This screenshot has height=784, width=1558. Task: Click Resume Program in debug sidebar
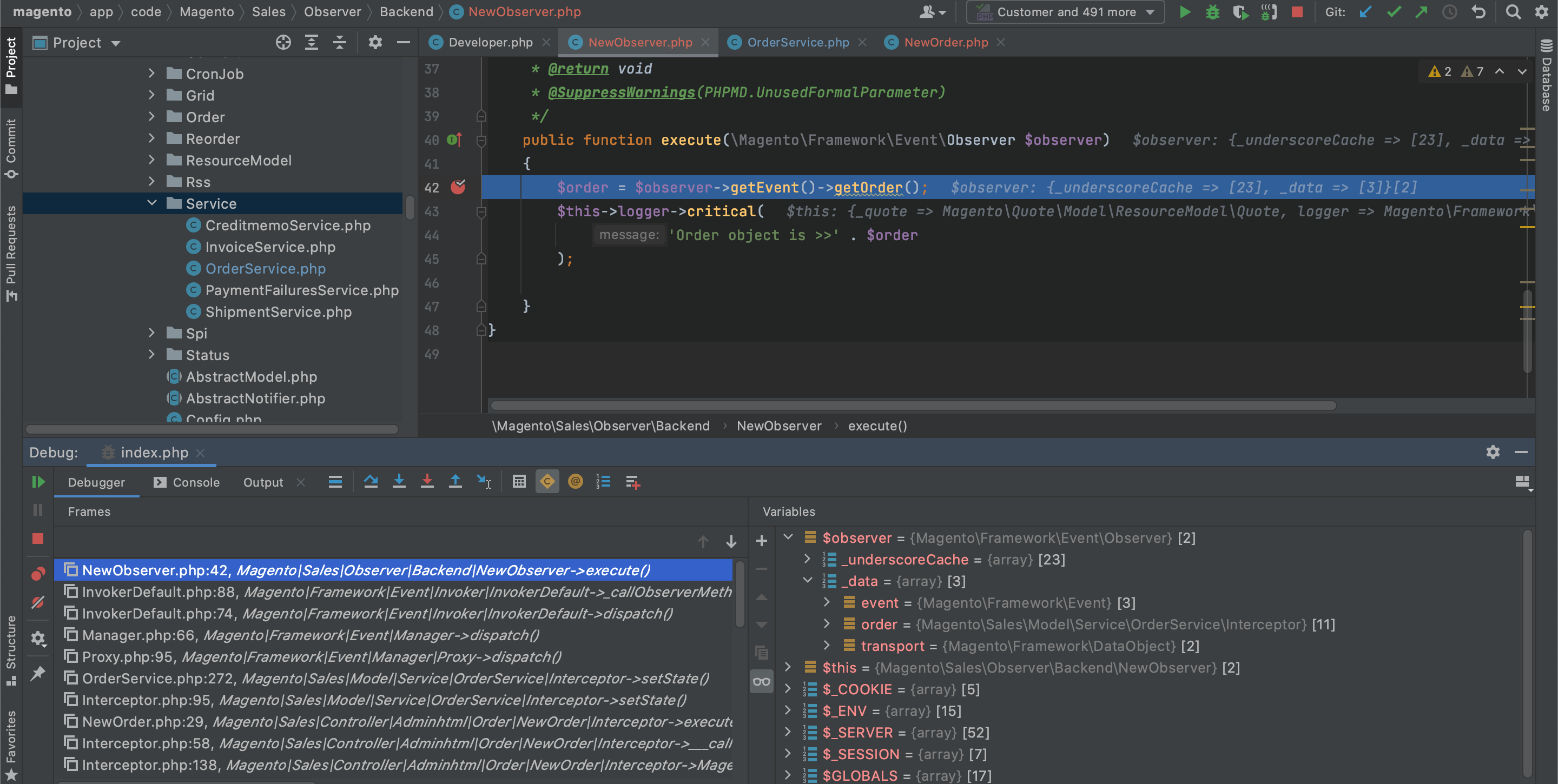click(x=38, y=482)
